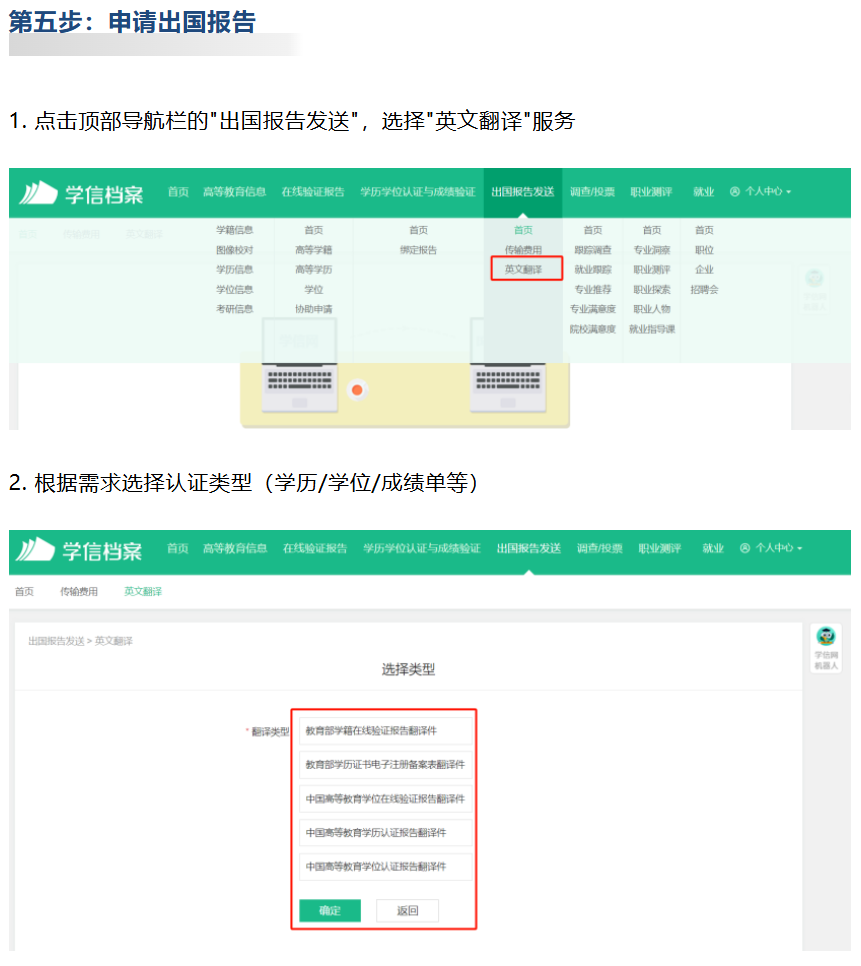Screen dimensions: 861x966
Task: Choose 教育部学历证书电子注册备案表翻译件 option
Action: click(x=385, y=765)
